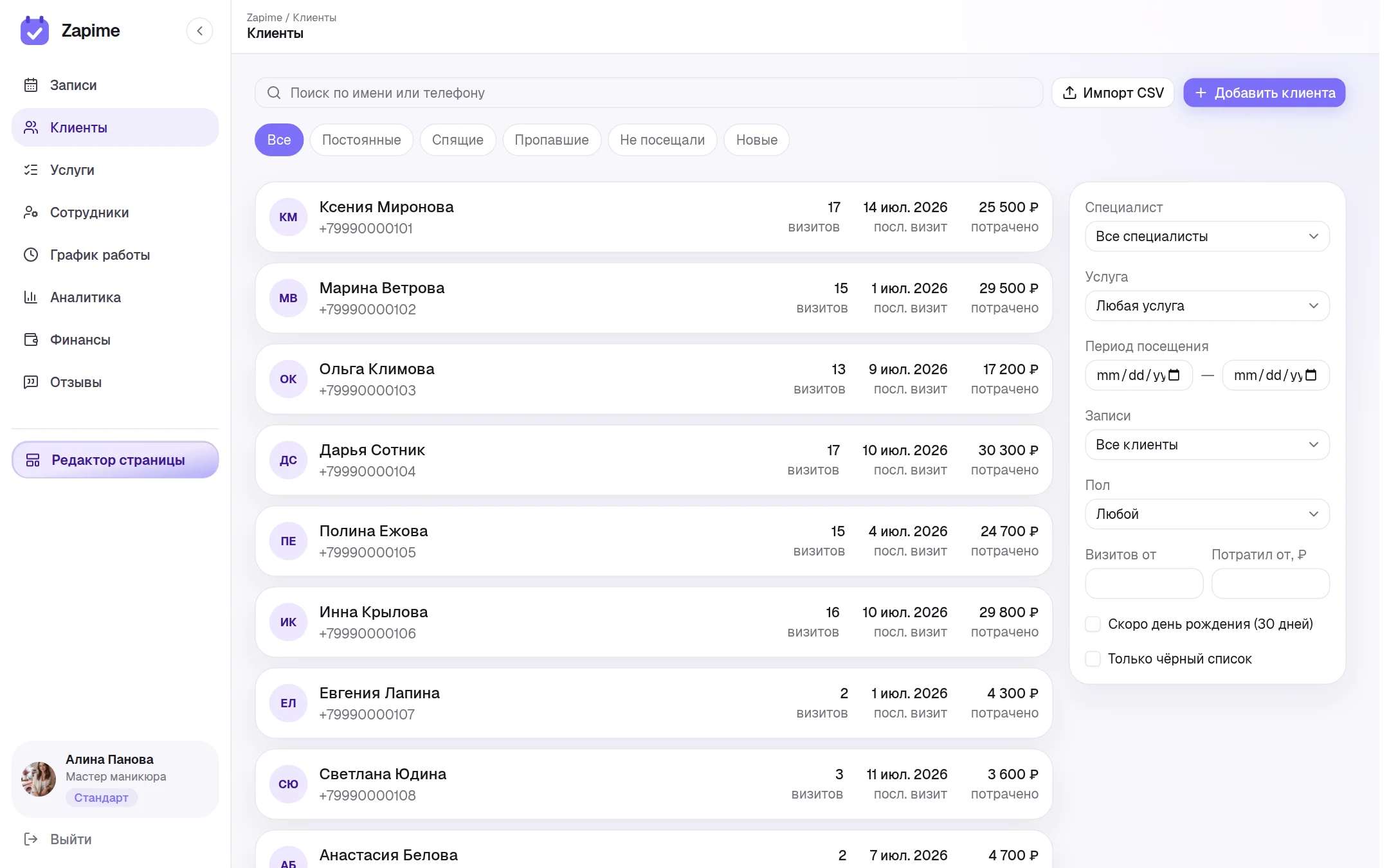Viewport: 1389px width, 868px height.
Task: Click the clock icon next to График работы
Action: pyautogui.click(x=31, y=255)
